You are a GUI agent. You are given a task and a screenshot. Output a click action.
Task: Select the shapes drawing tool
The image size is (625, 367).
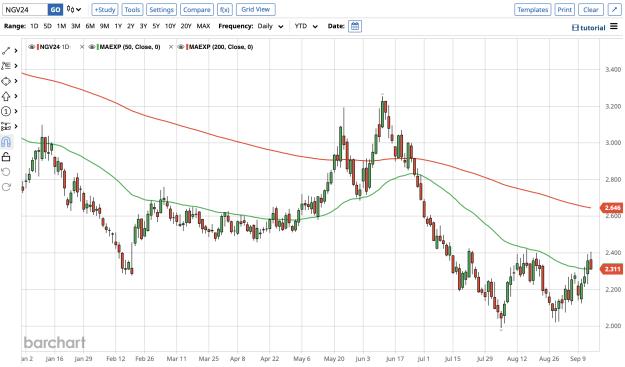[6, 81]
